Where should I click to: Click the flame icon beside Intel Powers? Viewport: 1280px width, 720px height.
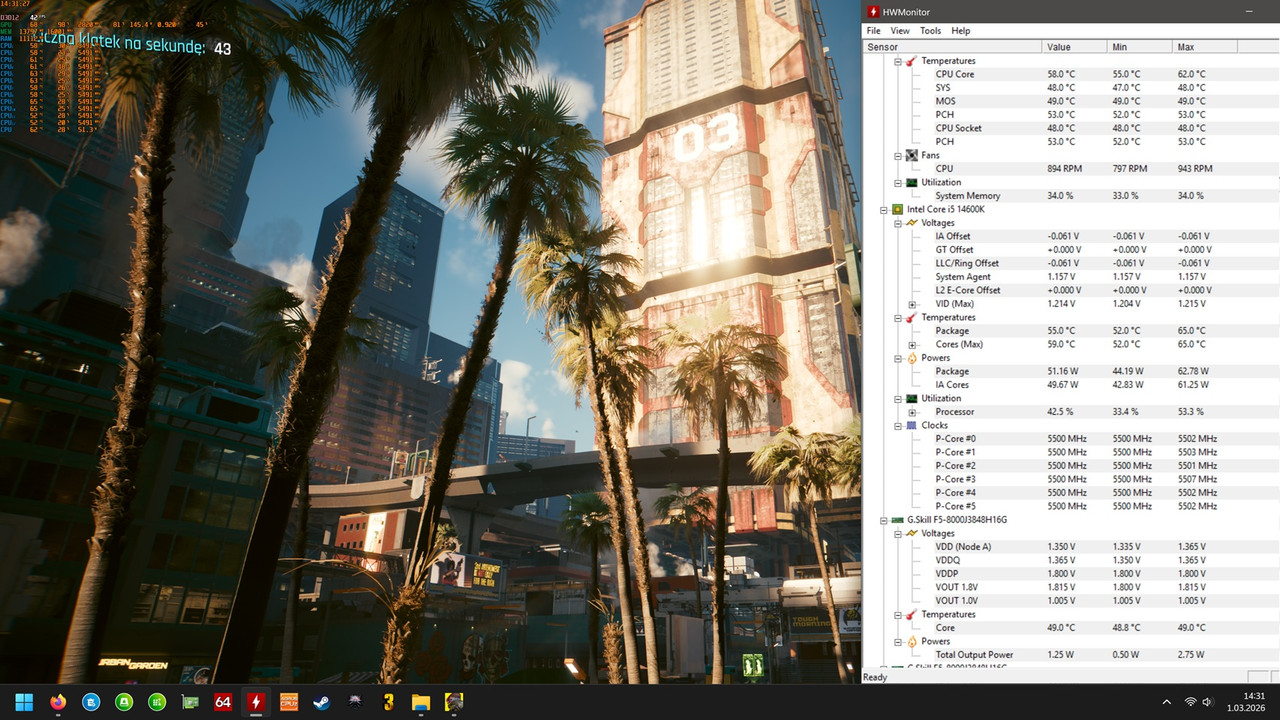(x=911, y=358)
